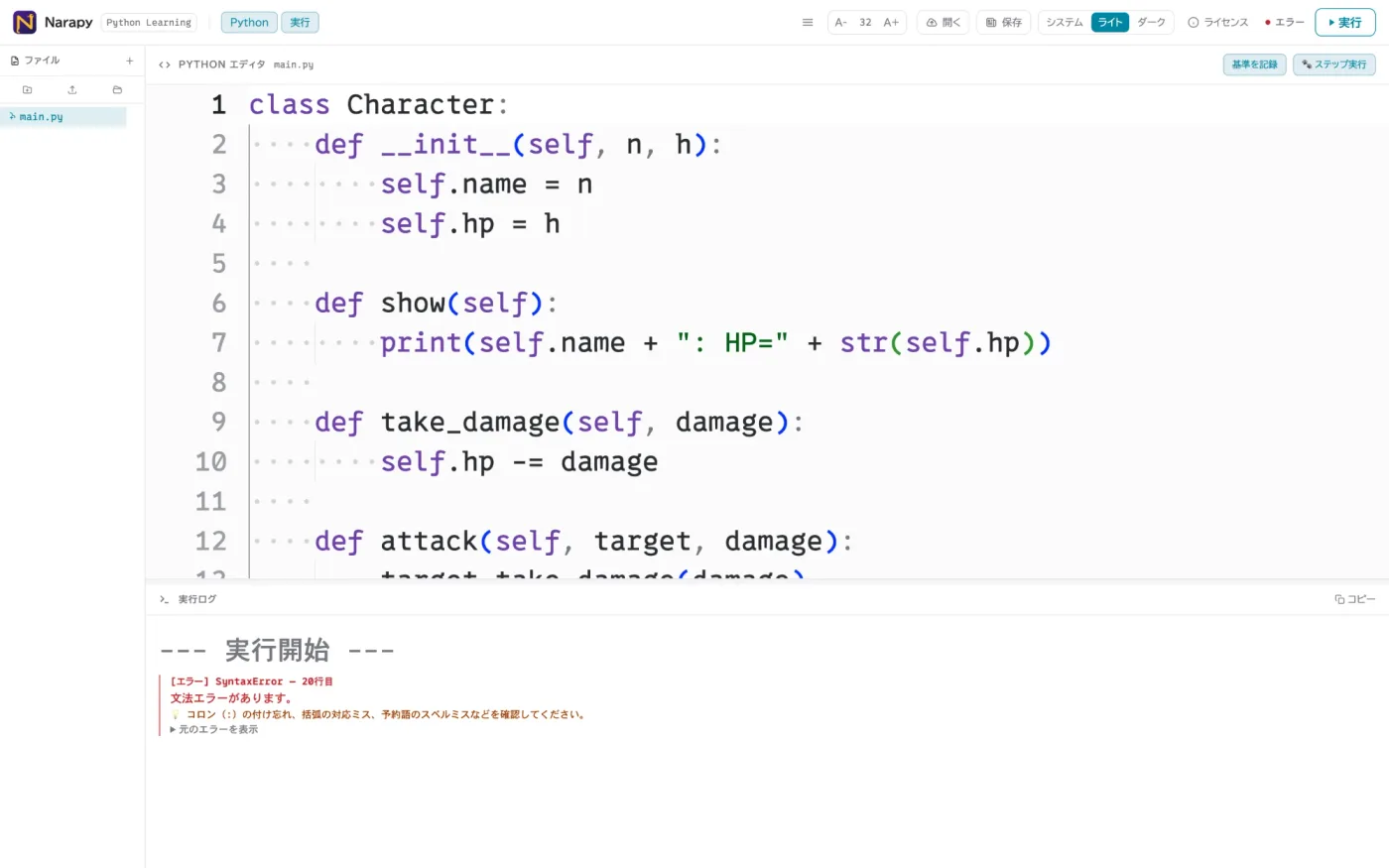Increase font size with A+ button
Screen dimensions: 1389x868
[891, 22]
